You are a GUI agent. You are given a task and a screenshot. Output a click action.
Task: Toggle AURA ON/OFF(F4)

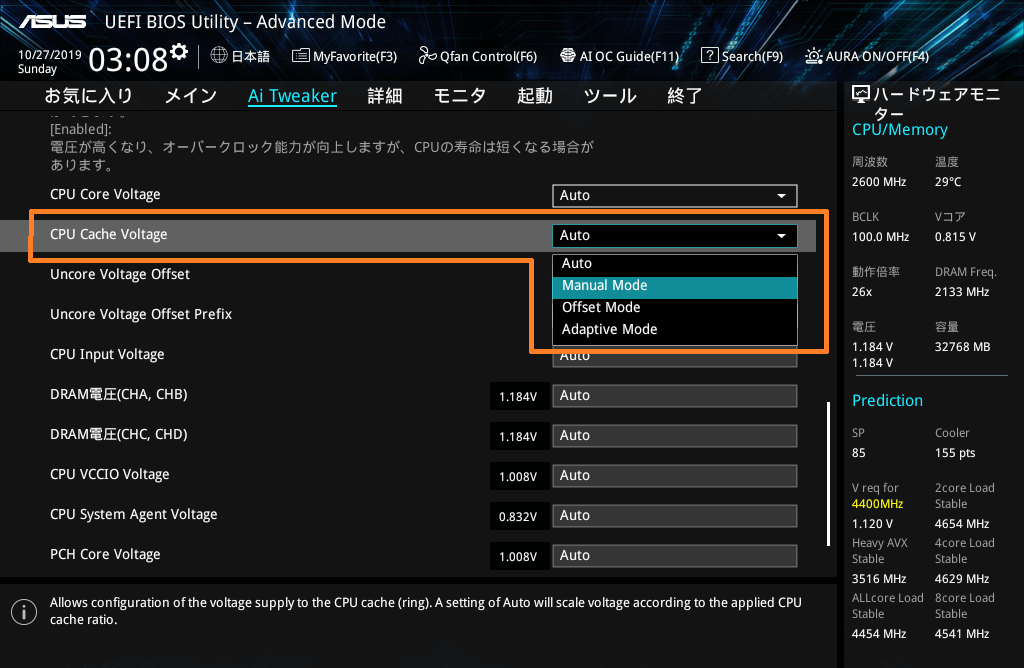(867, 56)
